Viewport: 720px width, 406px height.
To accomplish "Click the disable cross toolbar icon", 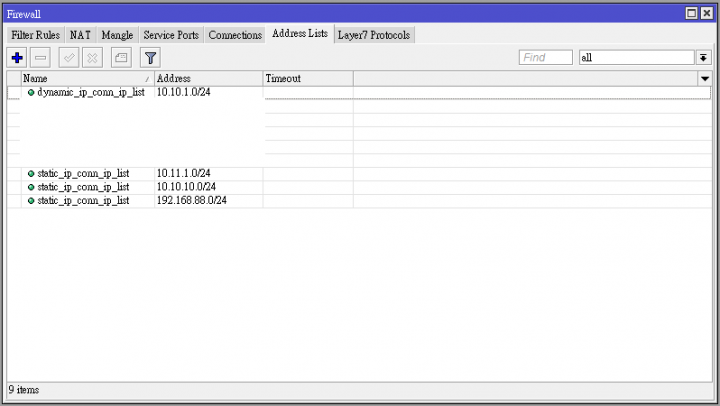I will pyautogui.click(x=92, y=58).
